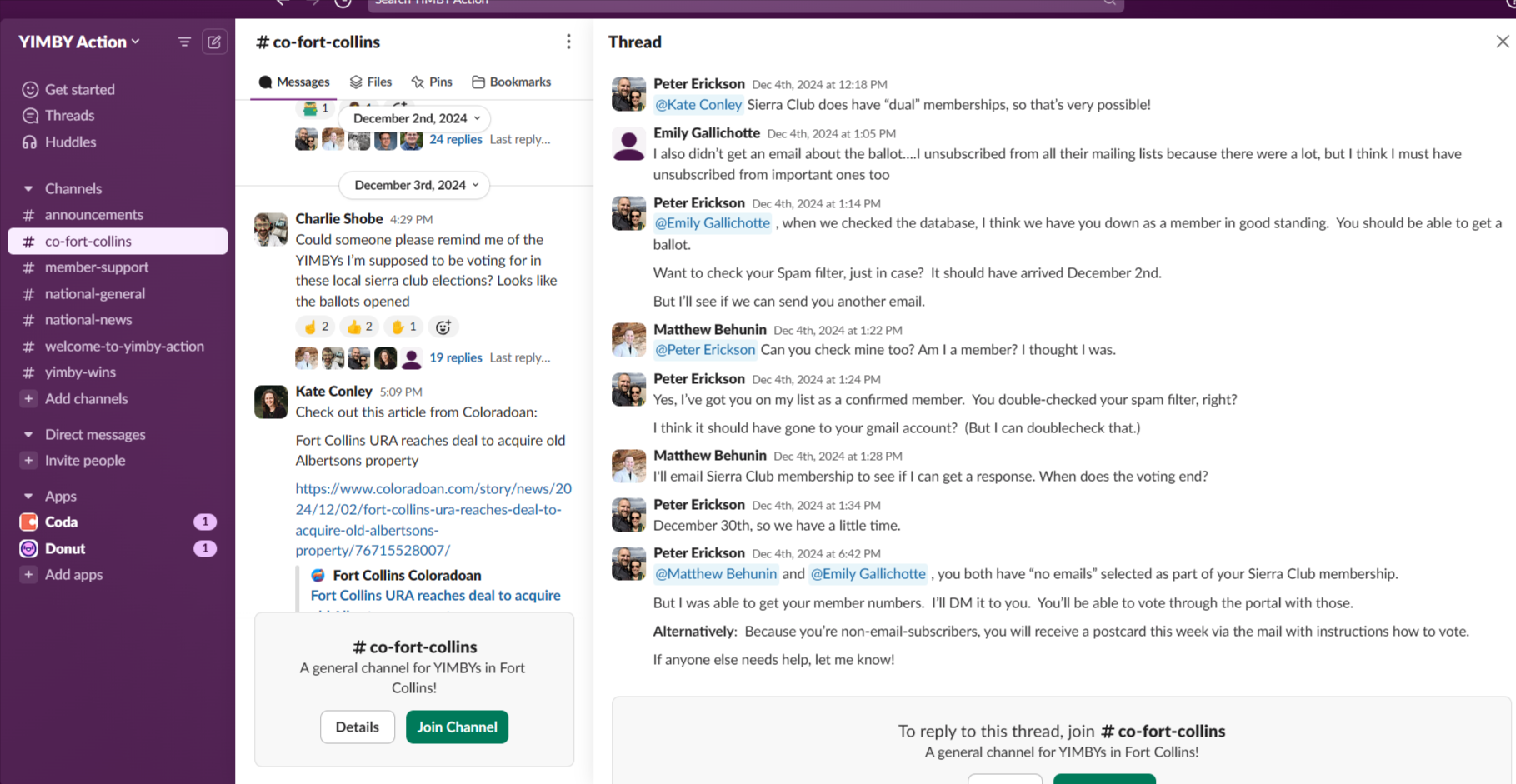The image size is (1516, 784).
Task: Switch to the Messages tab
Action: tap(293, 82)
